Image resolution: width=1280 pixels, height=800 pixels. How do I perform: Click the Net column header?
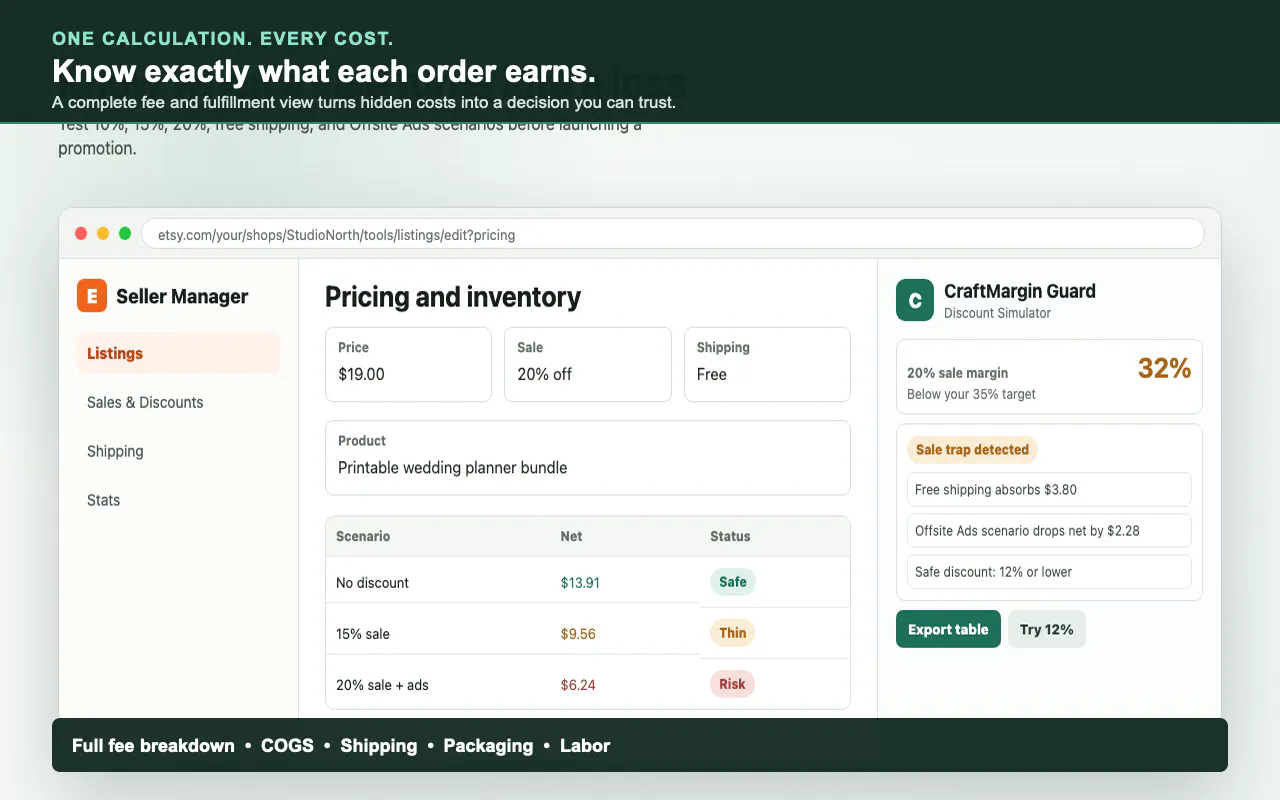(x=571, y=536)
